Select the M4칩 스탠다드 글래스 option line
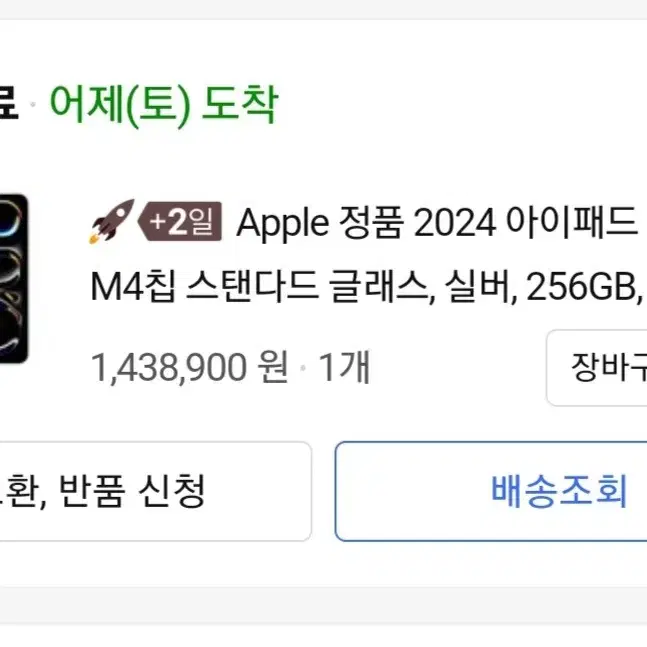This screenshot has height=647, width=647. [262, 286]
